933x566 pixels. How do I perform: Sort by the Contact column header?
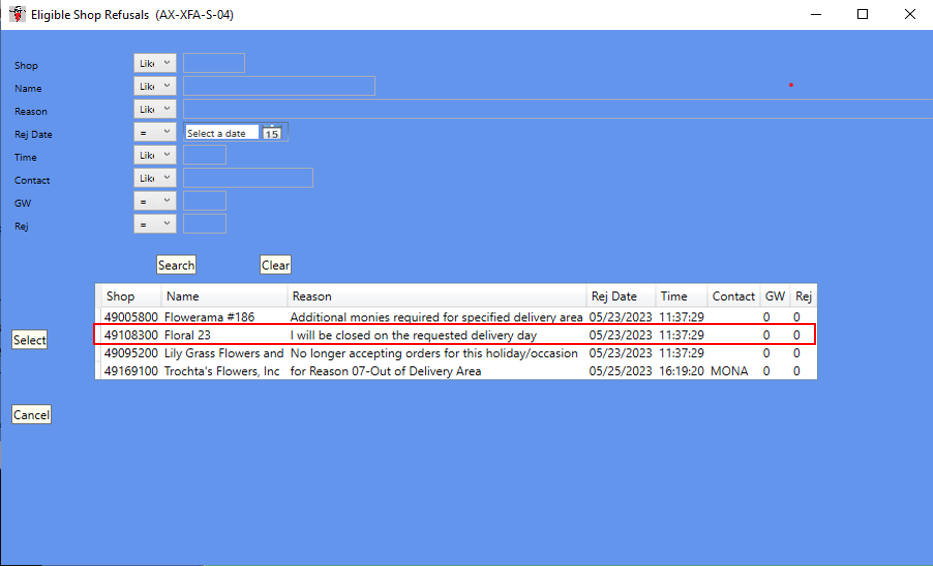(733, 296)
